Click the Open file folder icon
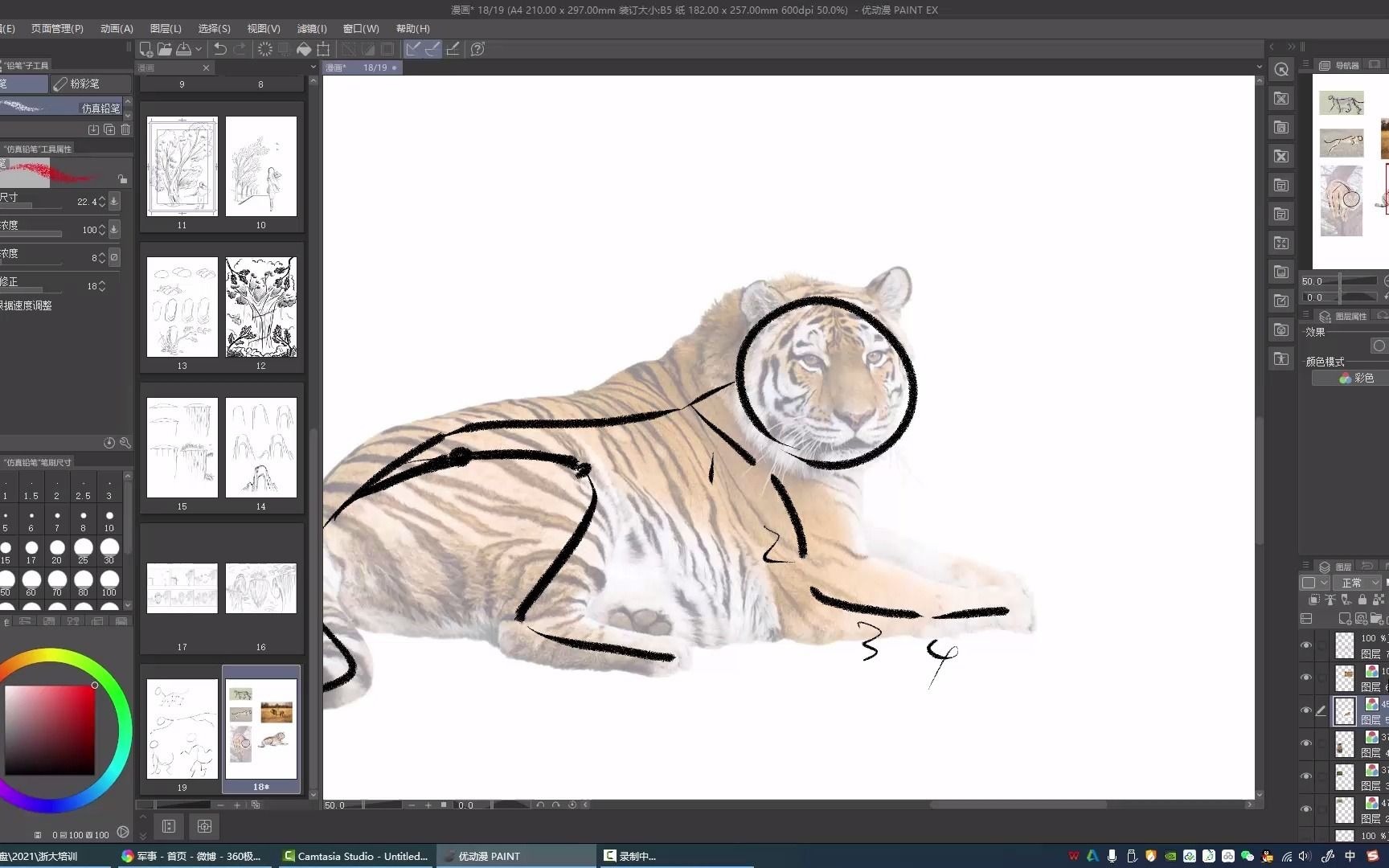Image resolution: width=1389 pixels, height=868 pixels. click(165, 49)
